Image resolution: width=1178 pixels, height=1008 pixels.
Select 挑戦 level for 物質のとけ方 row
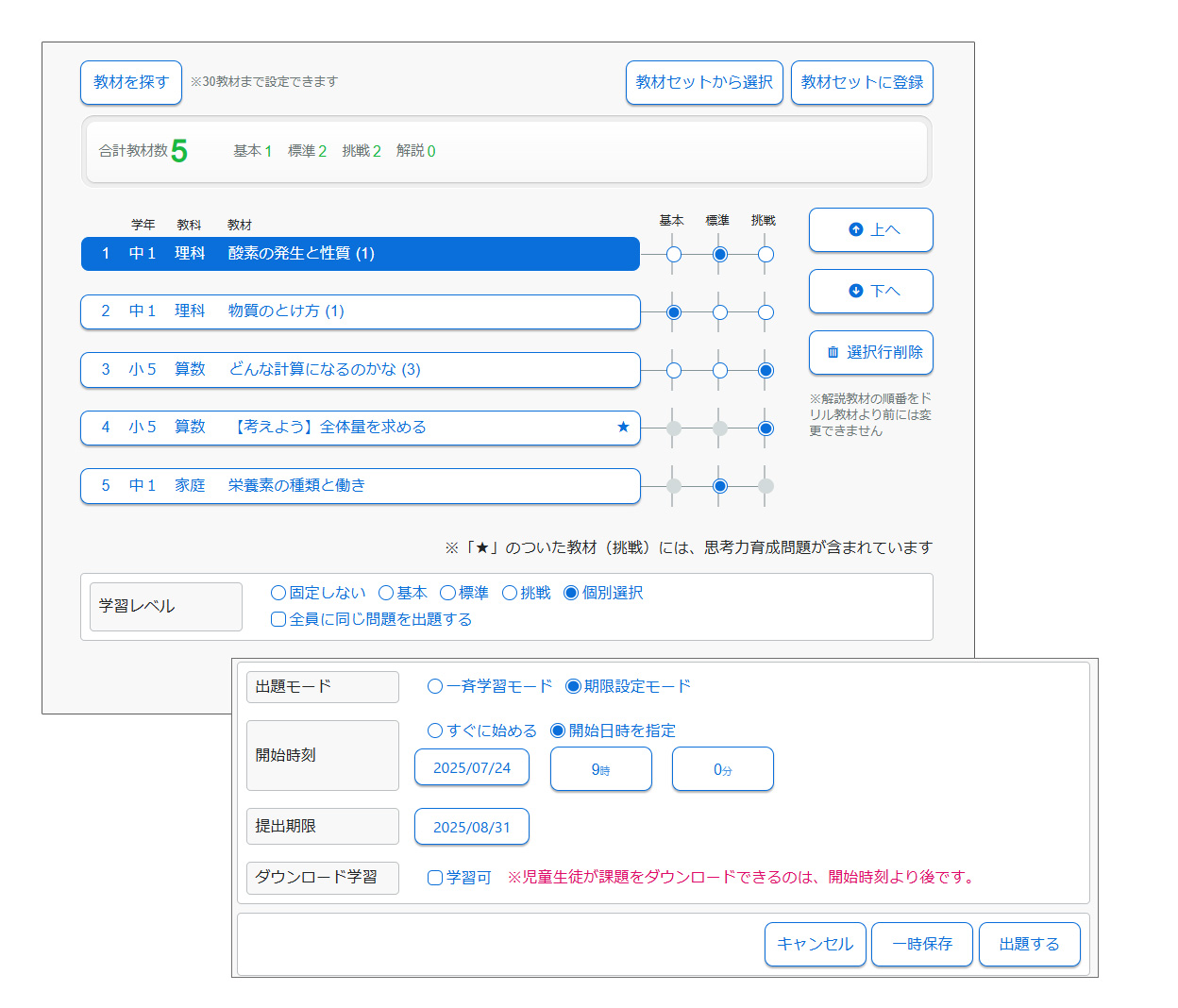[x=766, y=312]
